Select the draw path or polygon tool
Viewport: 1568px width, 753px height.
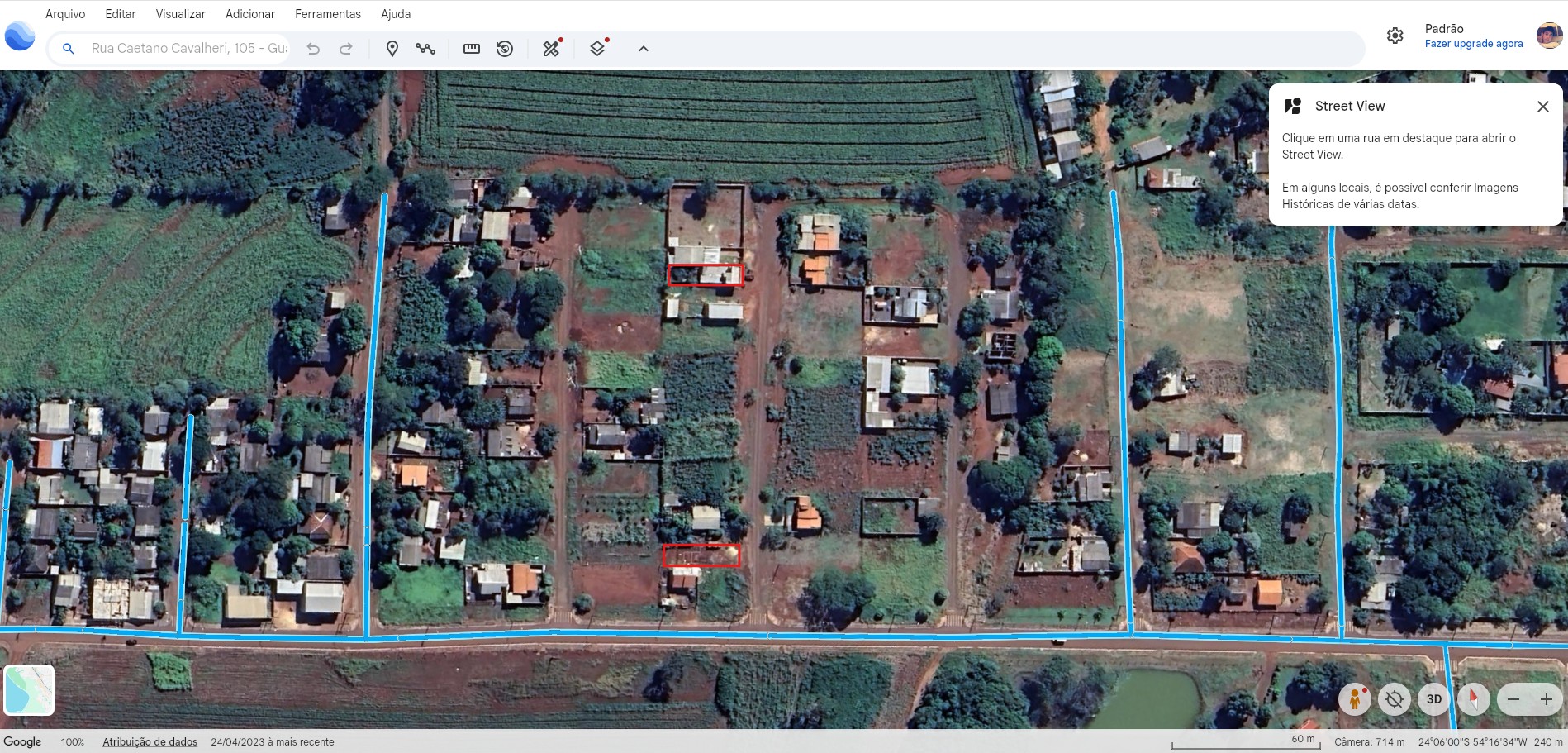pos(425,49)
